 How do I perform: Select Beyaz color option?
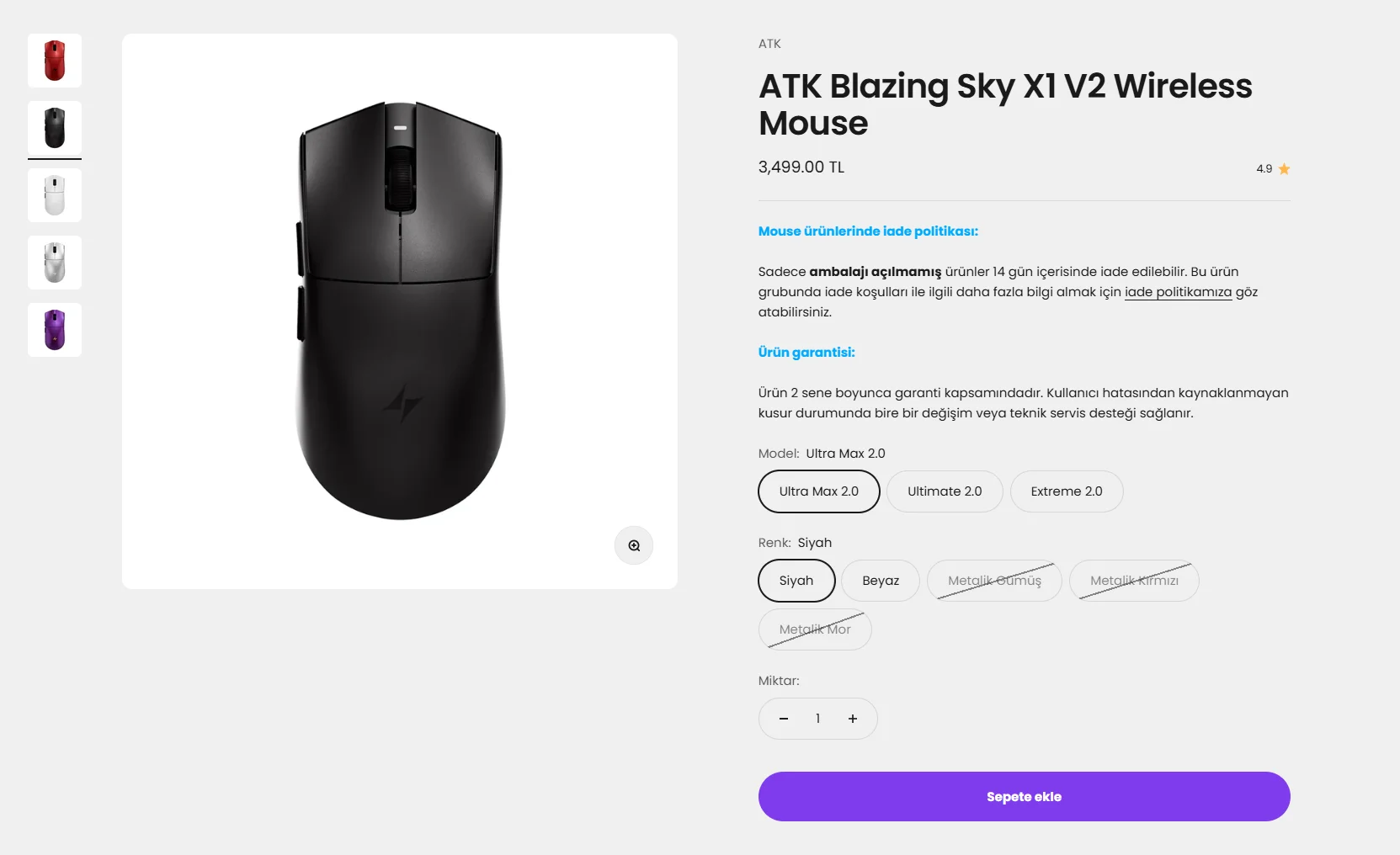point(881,581)
